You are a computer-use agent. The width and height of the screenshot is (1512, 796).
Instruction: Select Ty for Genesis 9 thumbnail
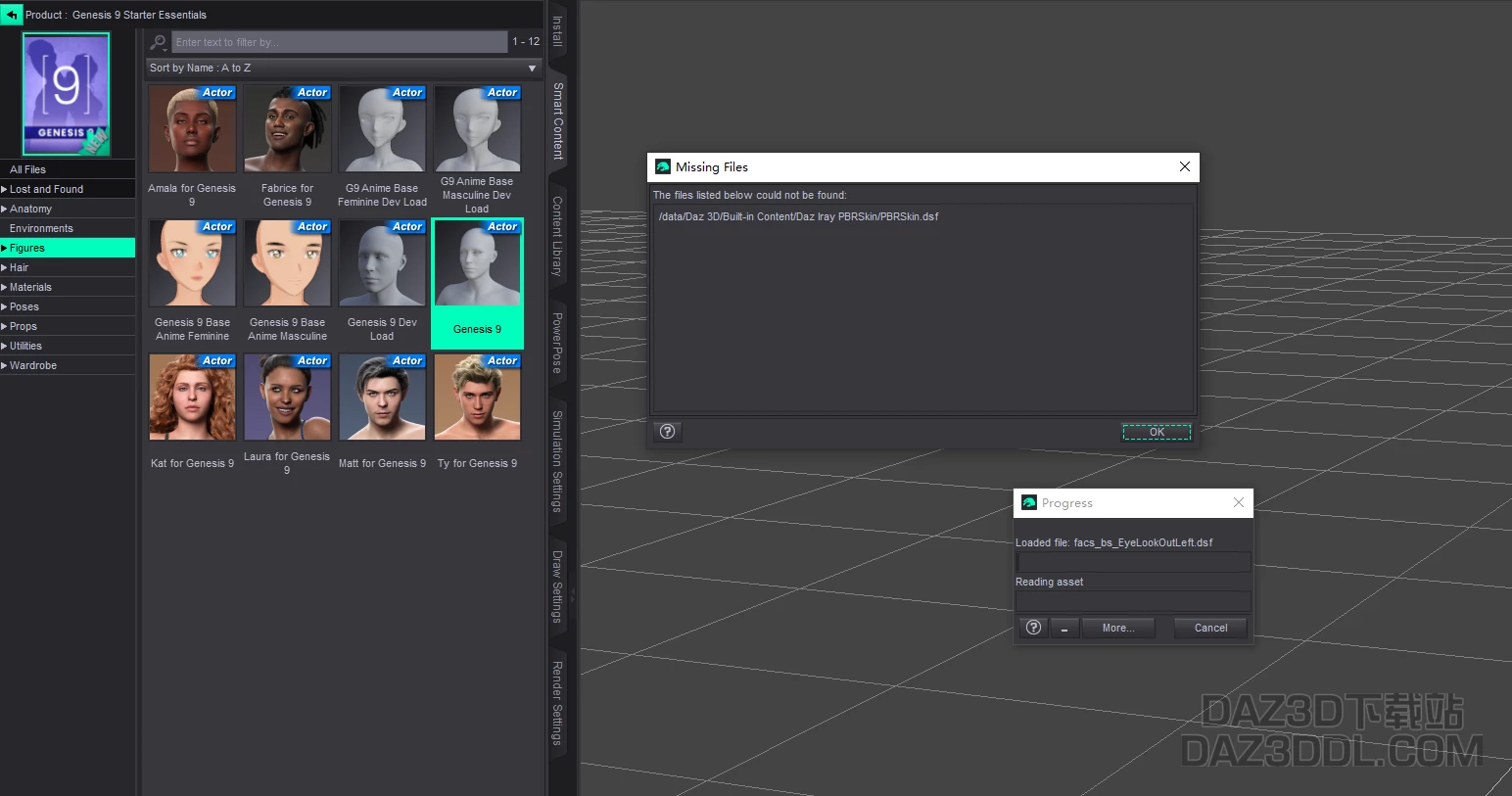click(x=477, y=398)
